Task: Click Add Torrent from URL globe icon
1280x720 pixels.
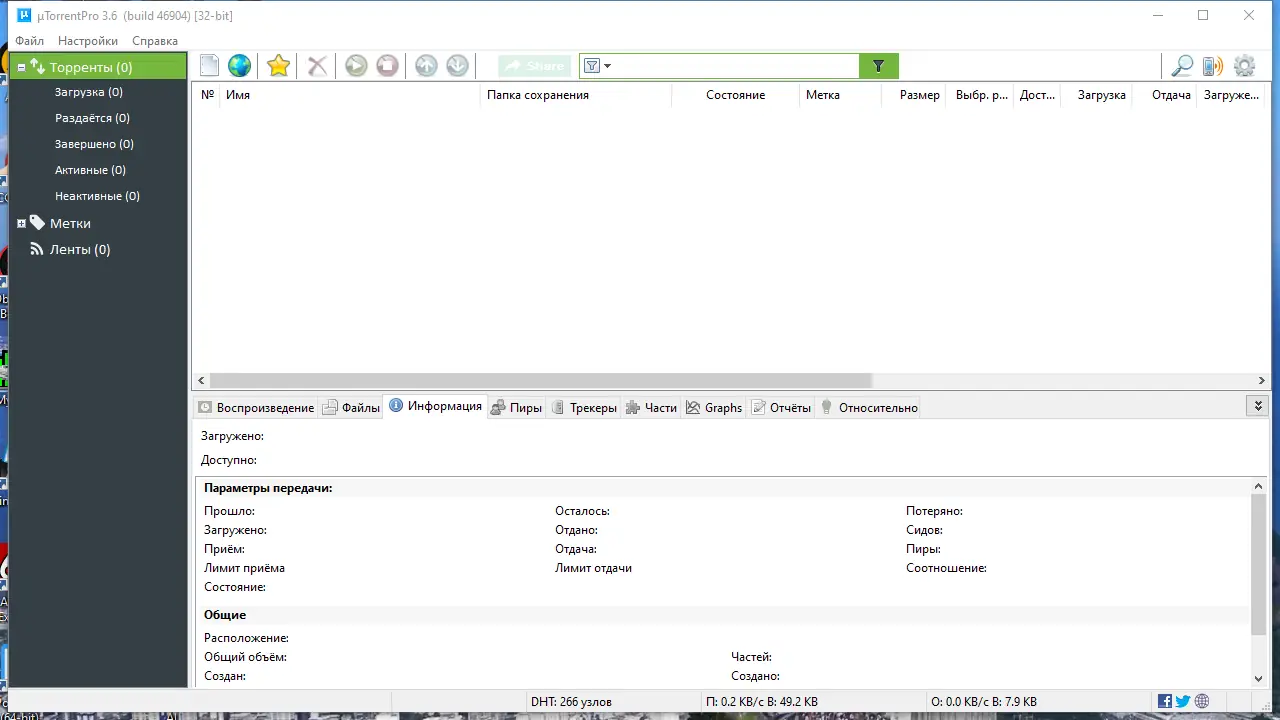Action: [x=239, y=66]
